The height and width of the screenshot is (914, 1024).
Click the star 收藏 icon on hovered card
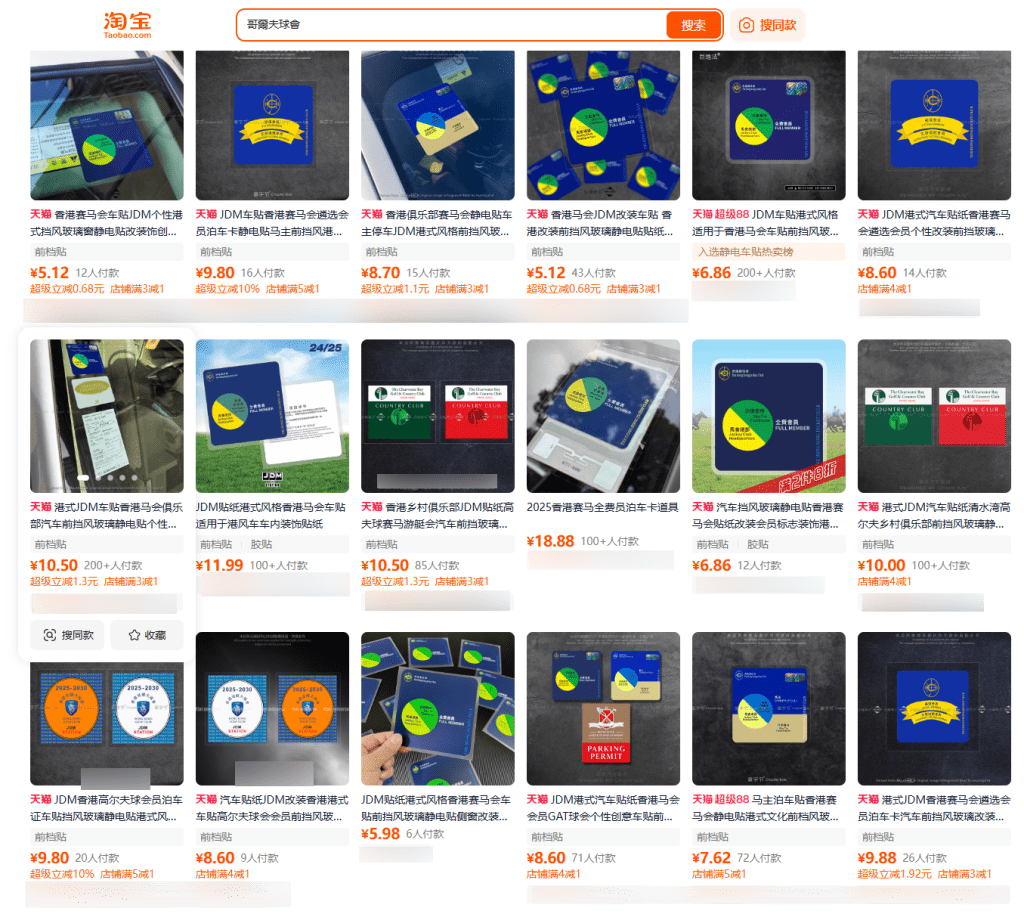pos(134,635)
